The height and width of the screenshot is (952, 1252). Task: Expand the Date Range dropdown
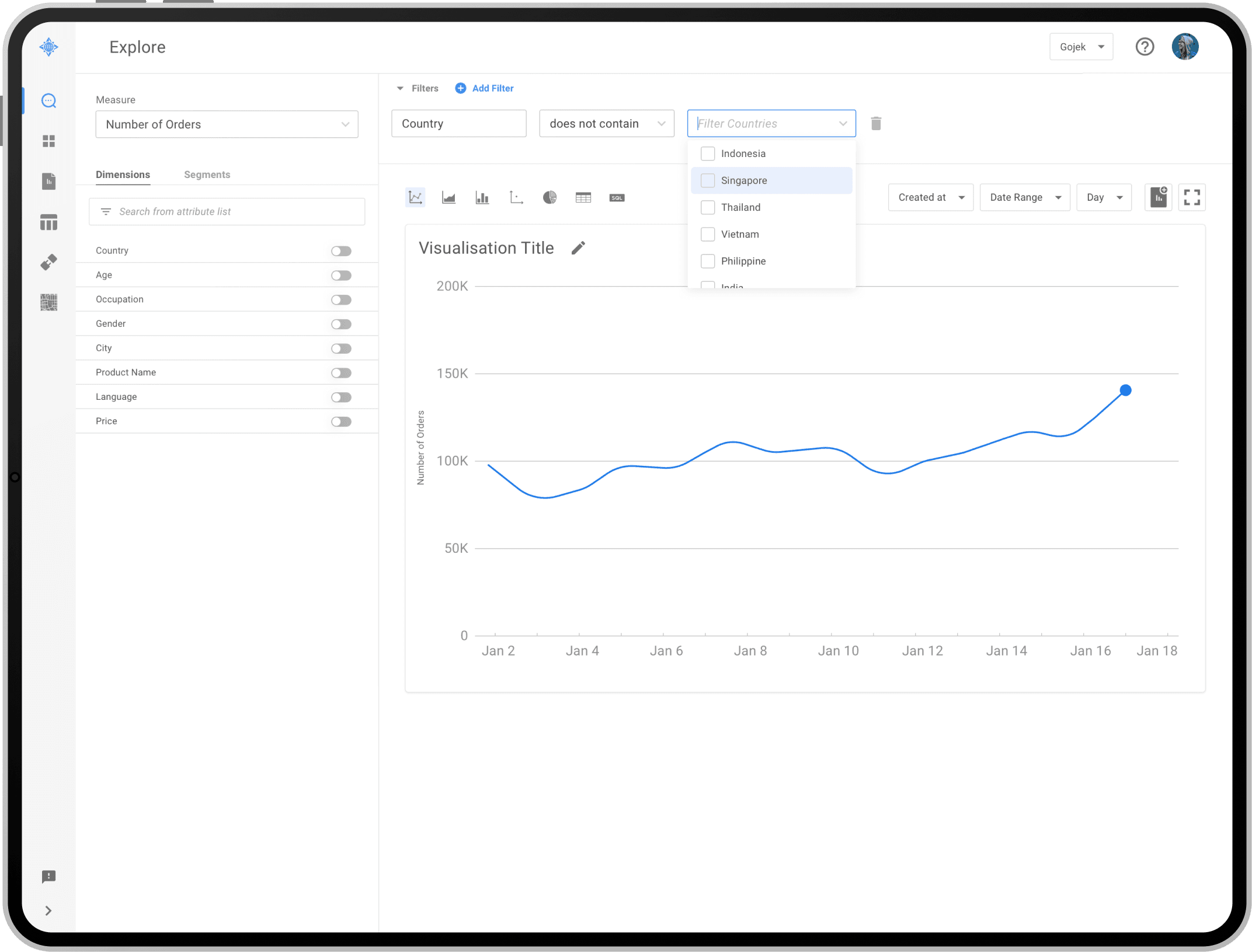click(1024, 197)
